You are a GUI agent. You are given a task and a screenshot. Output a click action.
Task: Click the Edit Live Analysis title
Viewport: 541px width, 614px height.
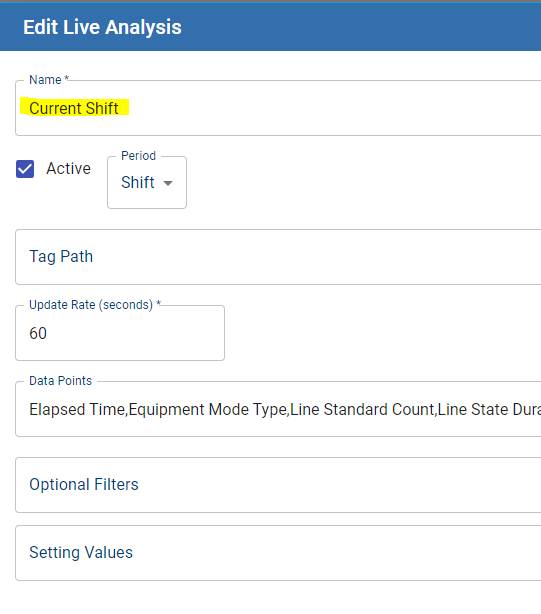pos(102,27)
